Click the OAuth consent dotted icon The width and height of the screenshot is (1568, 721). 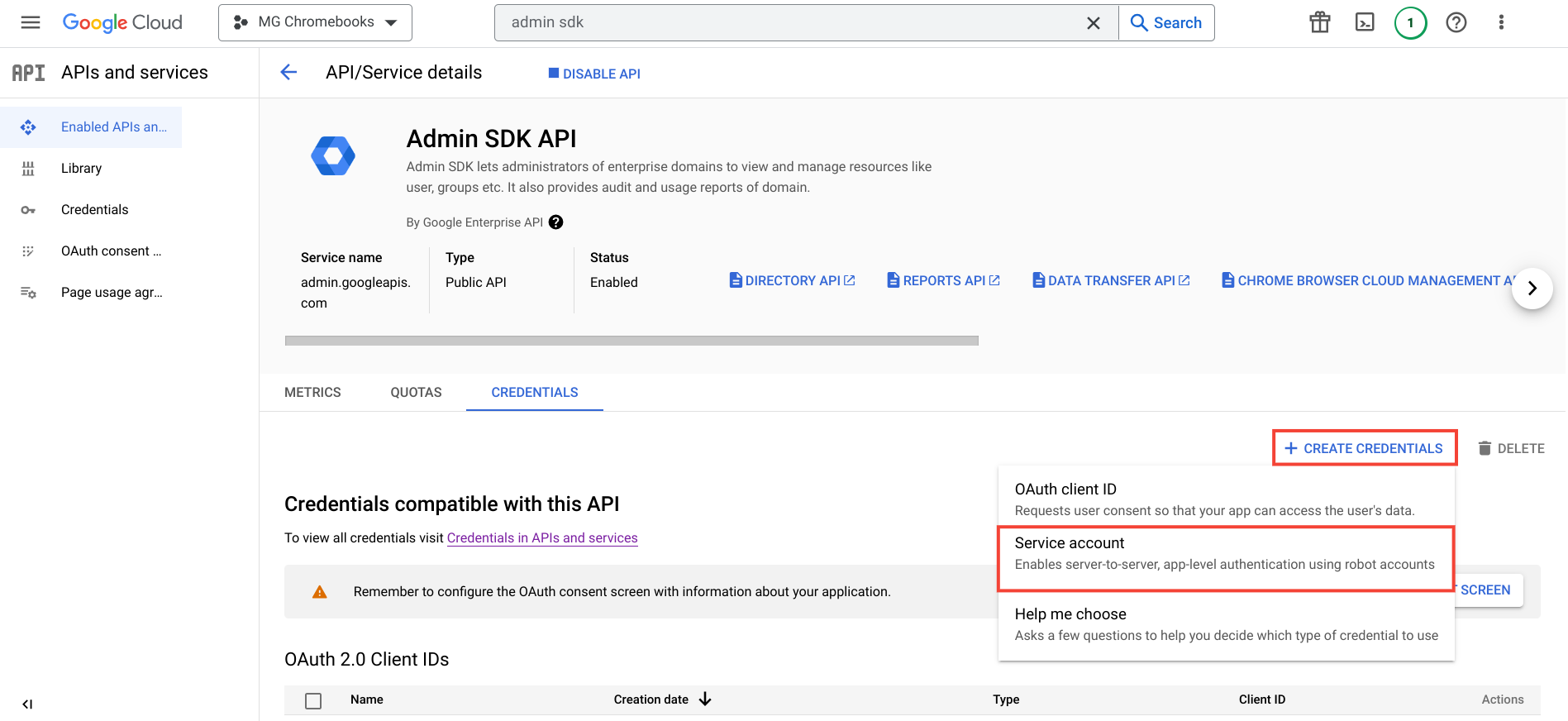[28, 251]
